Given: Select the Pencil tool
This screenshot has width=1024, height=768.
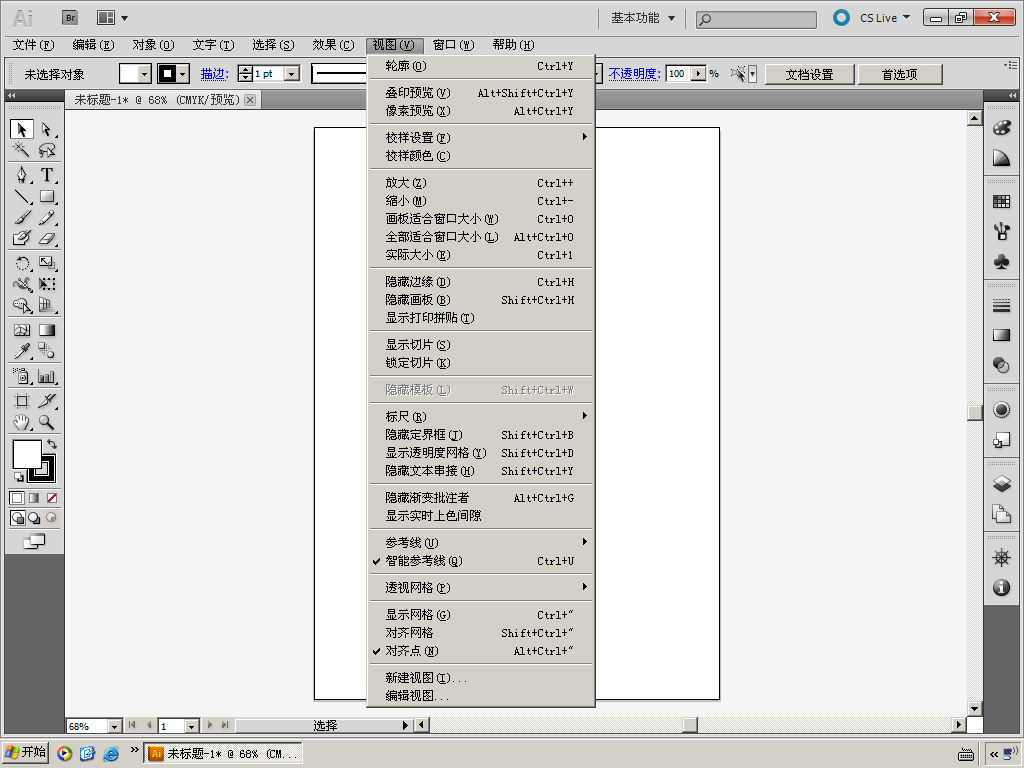Looking at the screenshot, I should [x=46, y=217].
